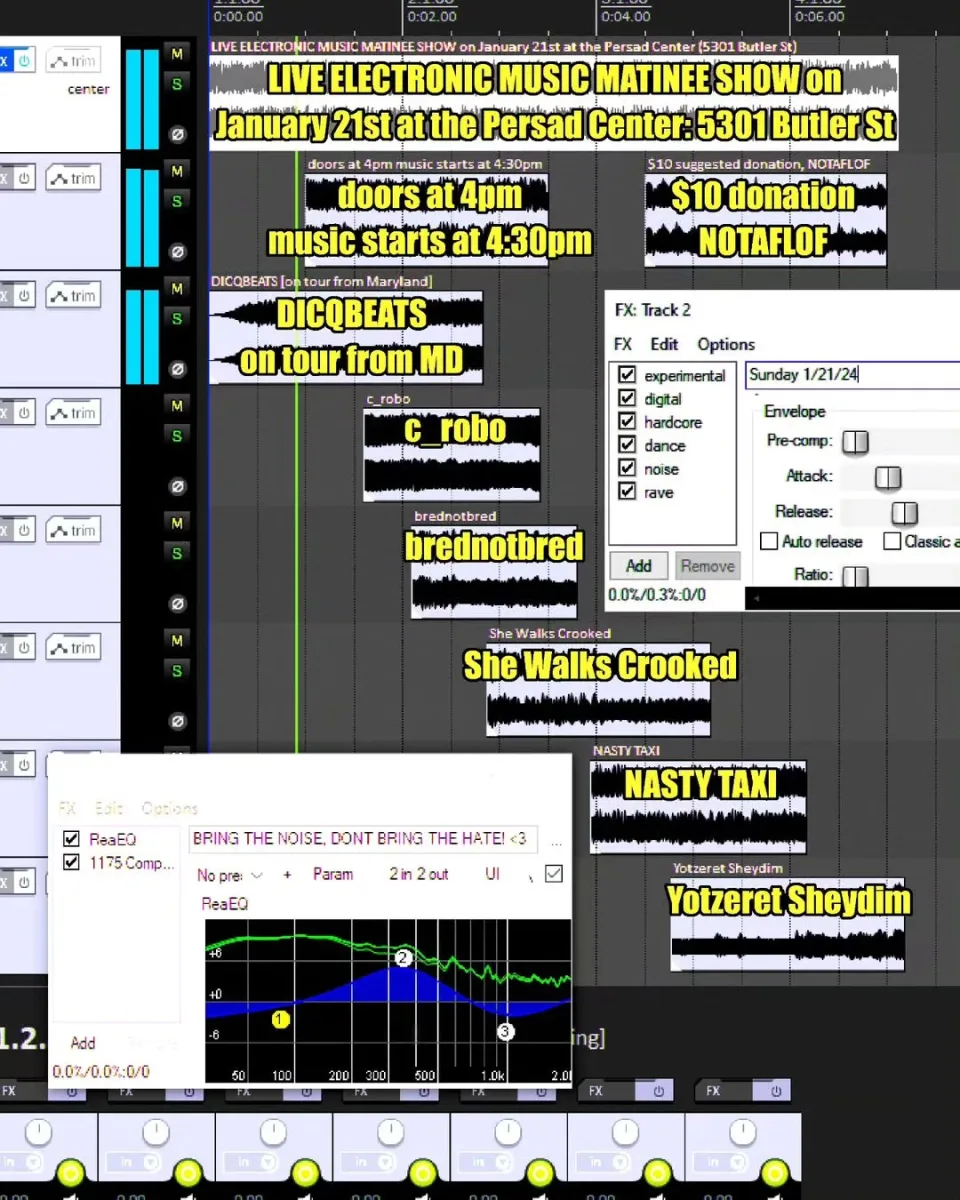This screenshot has height=1200, width=960.
Task: Invert phase on the brednotbred track
Action: 177,604
